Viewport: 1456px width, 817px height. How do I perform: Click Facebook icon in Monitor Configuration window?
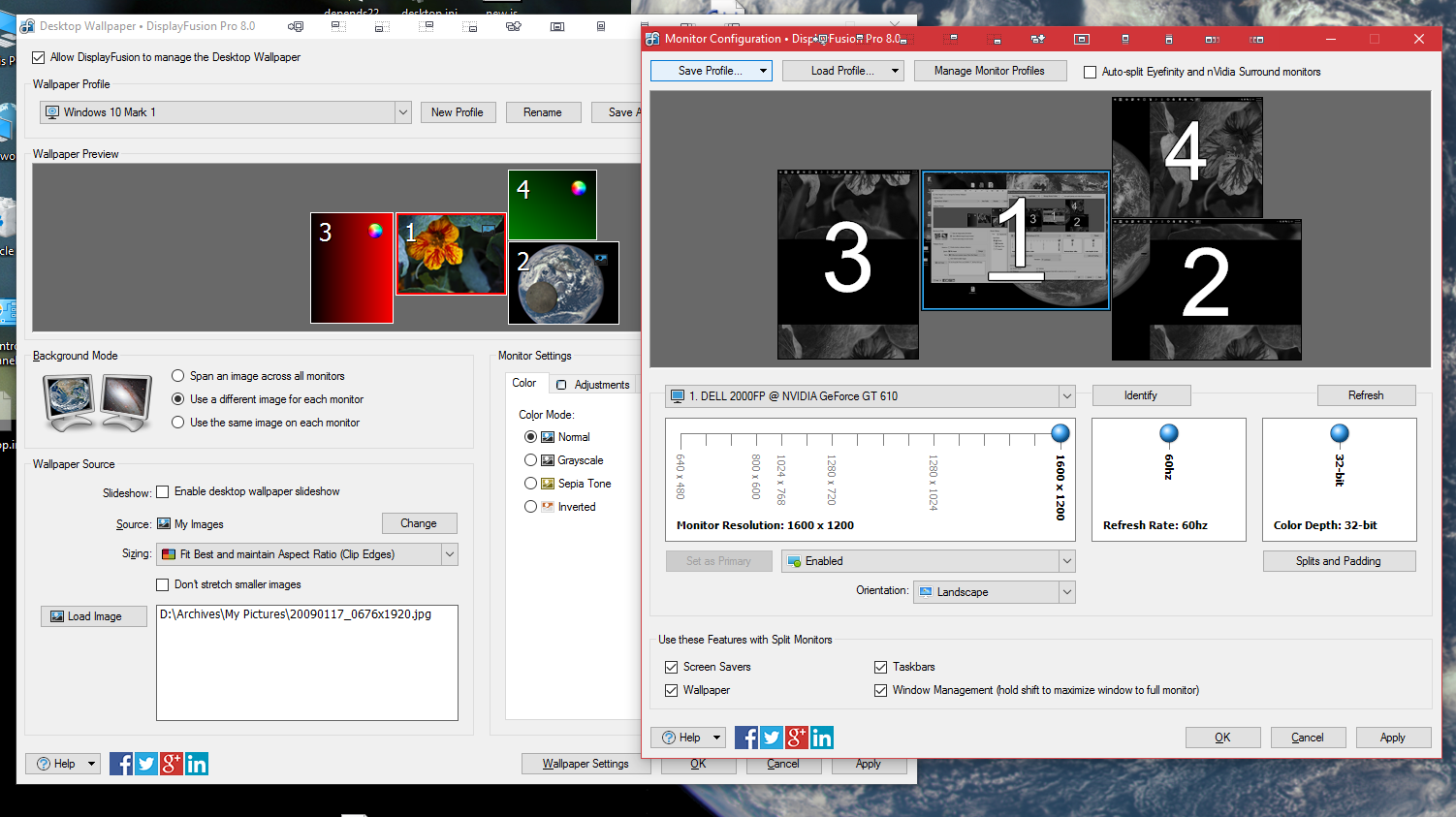click(x=746, y=738)
